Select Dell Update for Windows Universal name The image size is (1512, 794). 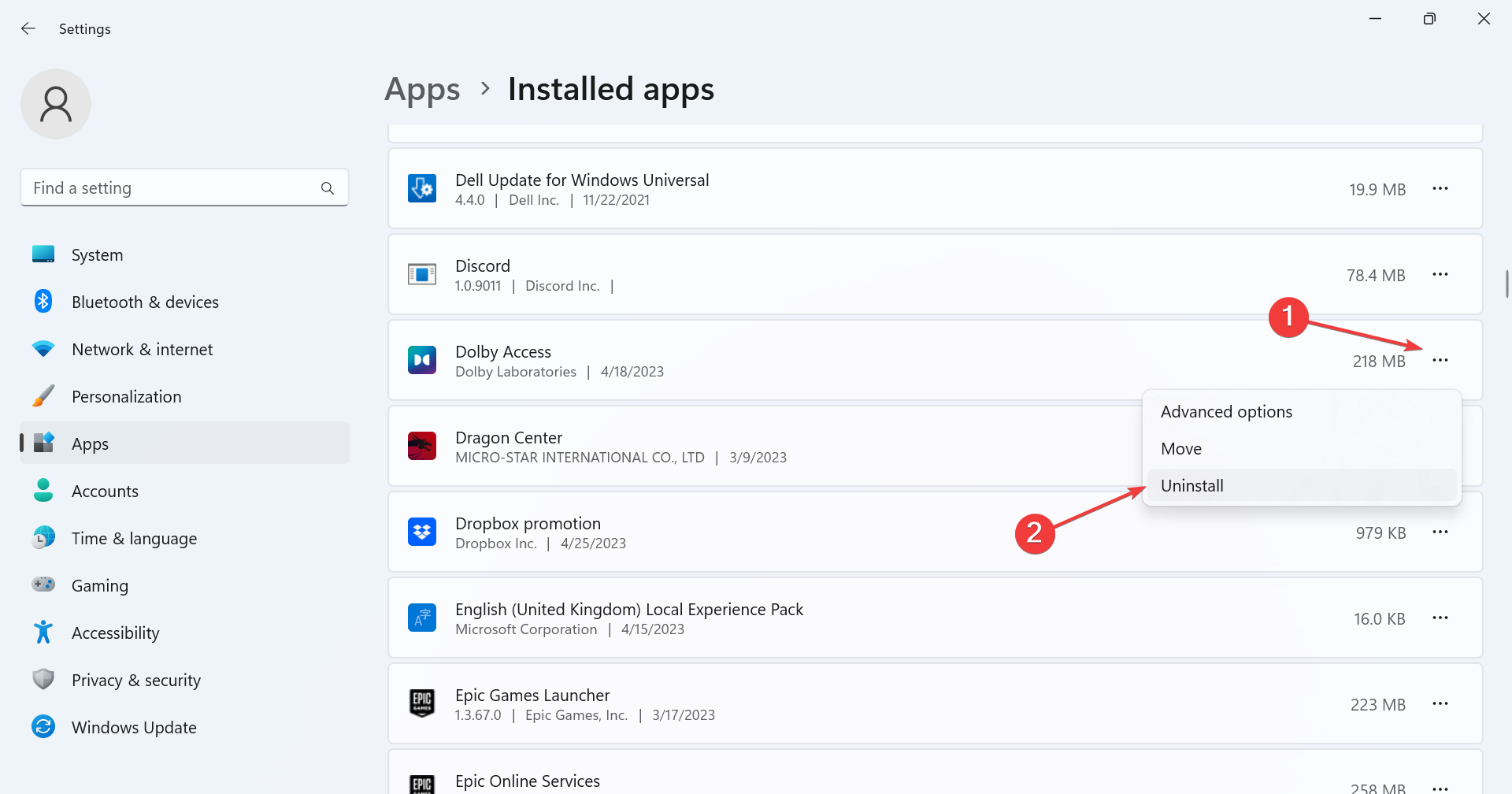[x=582, y=180]
